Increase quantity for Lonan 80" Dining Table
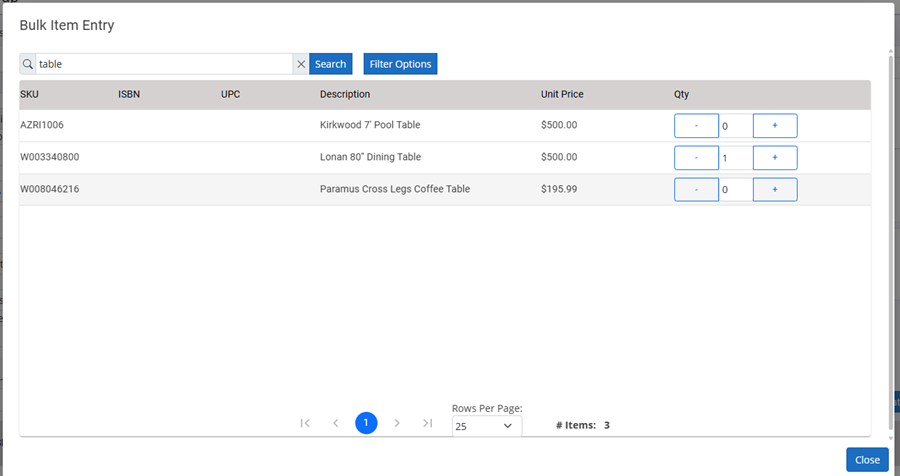900x476 pixels. pos(775,158)
